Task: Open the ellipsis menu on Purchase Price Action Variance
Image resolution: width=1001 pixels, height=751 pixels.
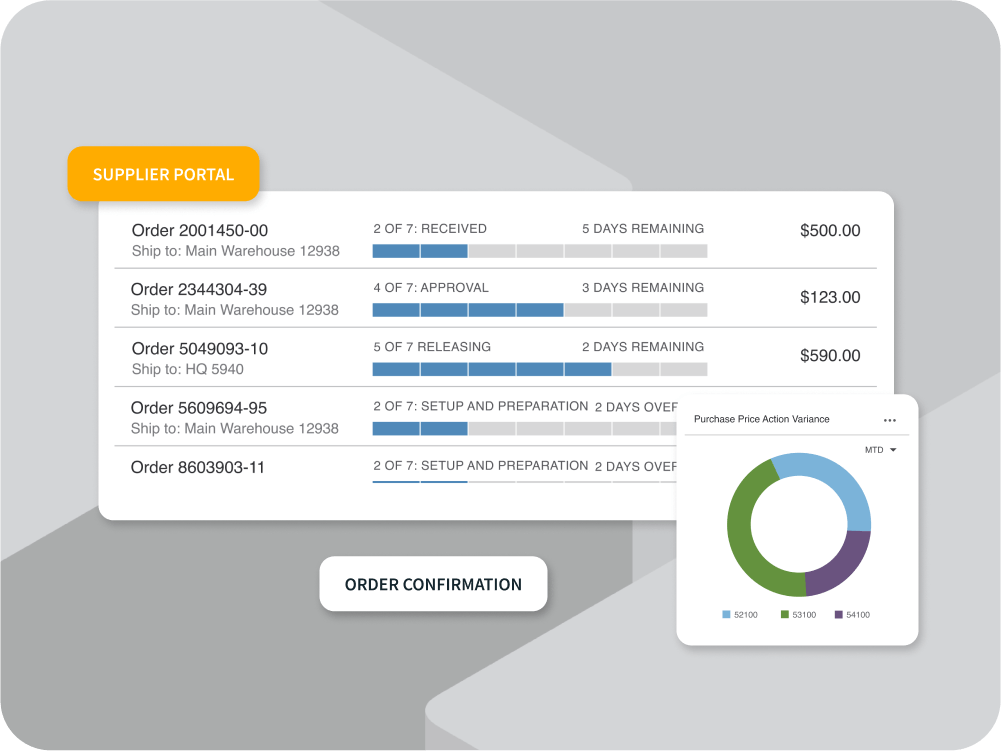Action: coord(891,420)
